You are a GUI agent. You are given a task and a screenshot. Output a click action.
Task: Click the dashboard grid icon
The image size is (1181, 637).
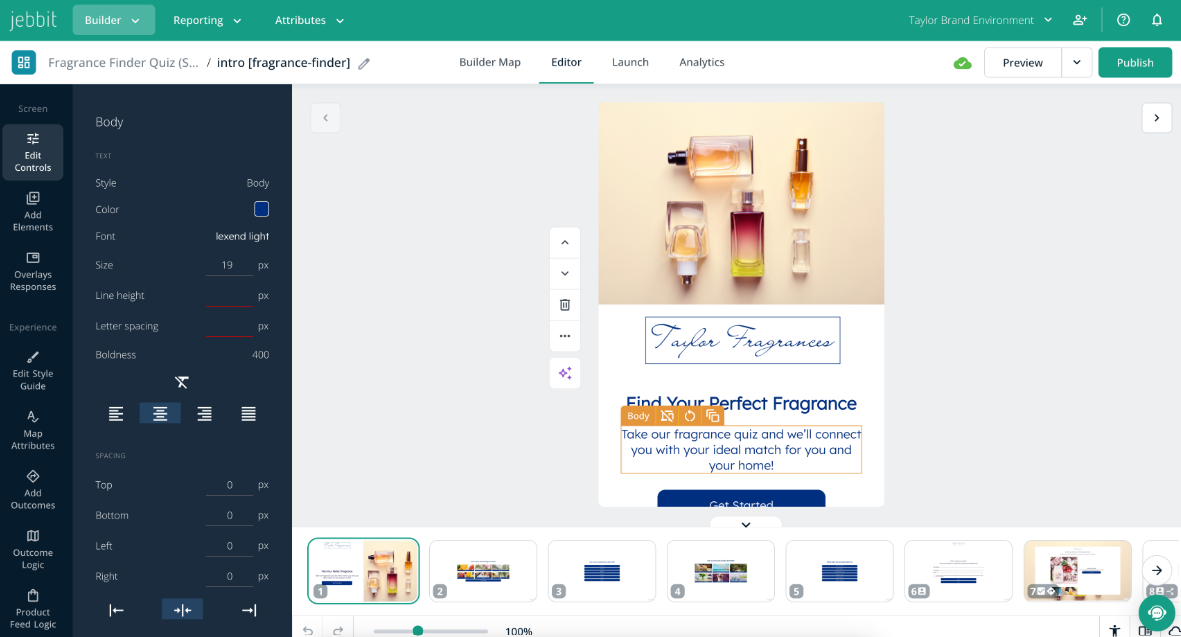click(23, 62)
